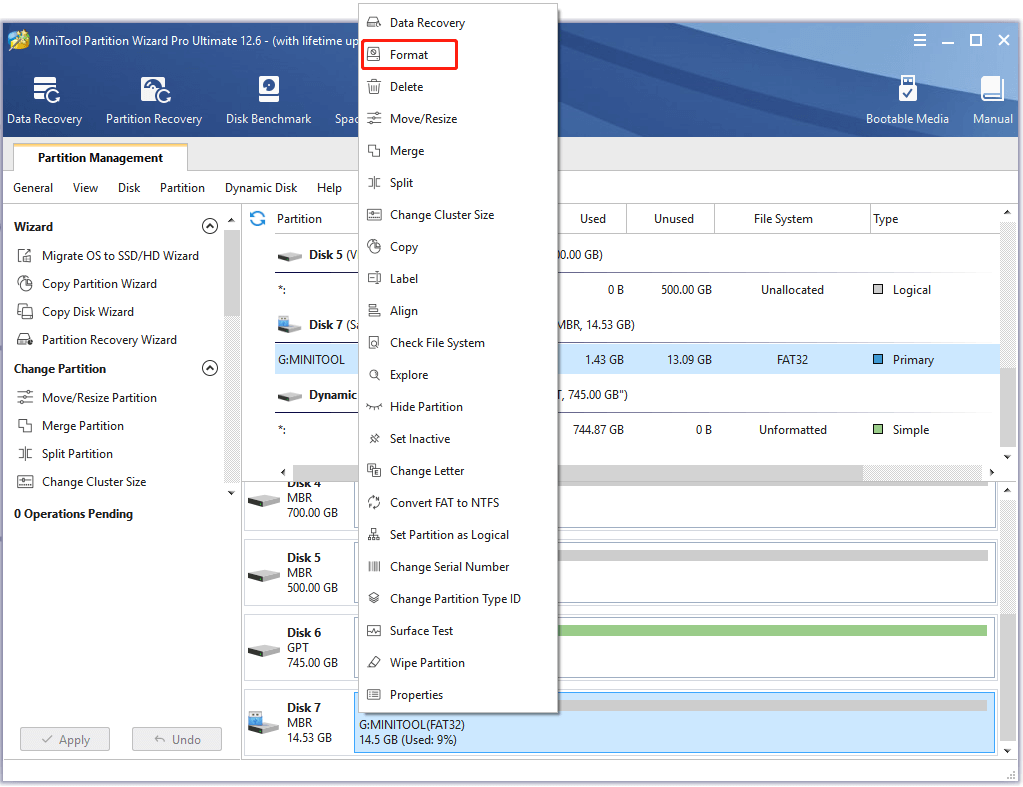The height and width of the screenshot is (787, 1023).
Task: Click the Merge icon in the context menu
Action: pyautogui.click(x=374, y=151)
